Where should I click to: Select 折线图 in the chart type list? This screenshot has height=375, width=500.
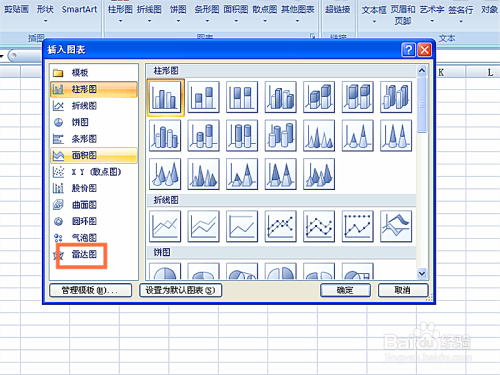94,106
